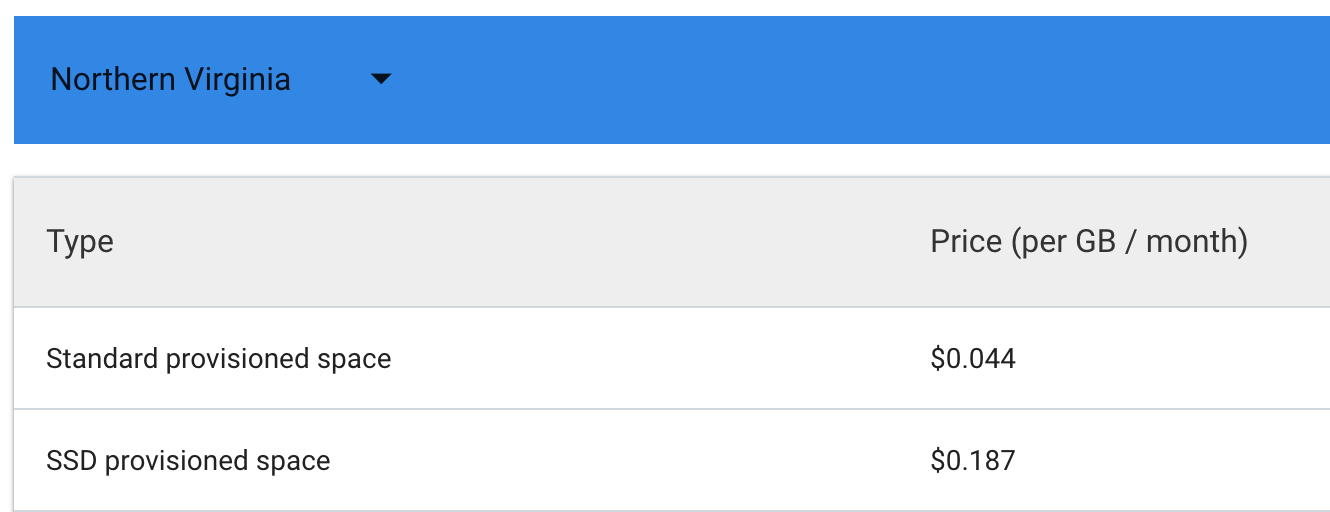Select the SSD provisioned space label
Image resolution: width=1330 pixels, height=512 pixels.
pyautogui.click(x=188, y=461)
